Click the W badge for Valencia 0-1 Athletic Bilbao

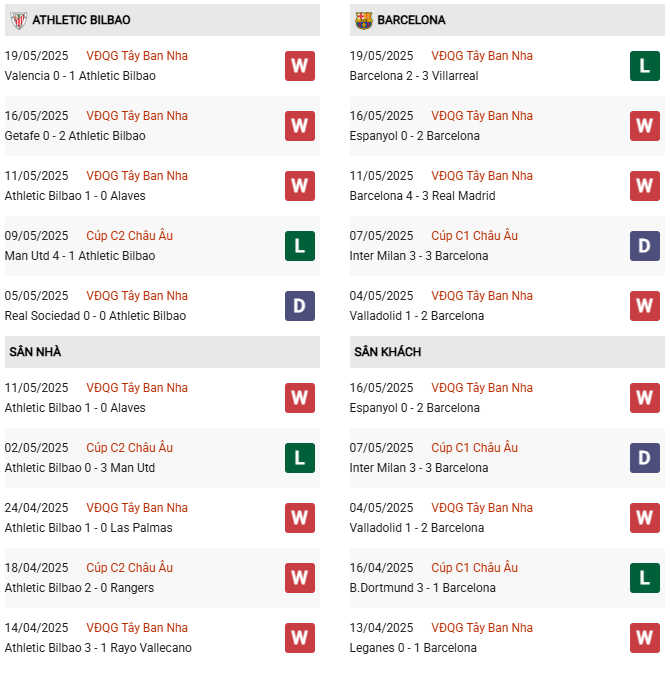coord(300,66)
